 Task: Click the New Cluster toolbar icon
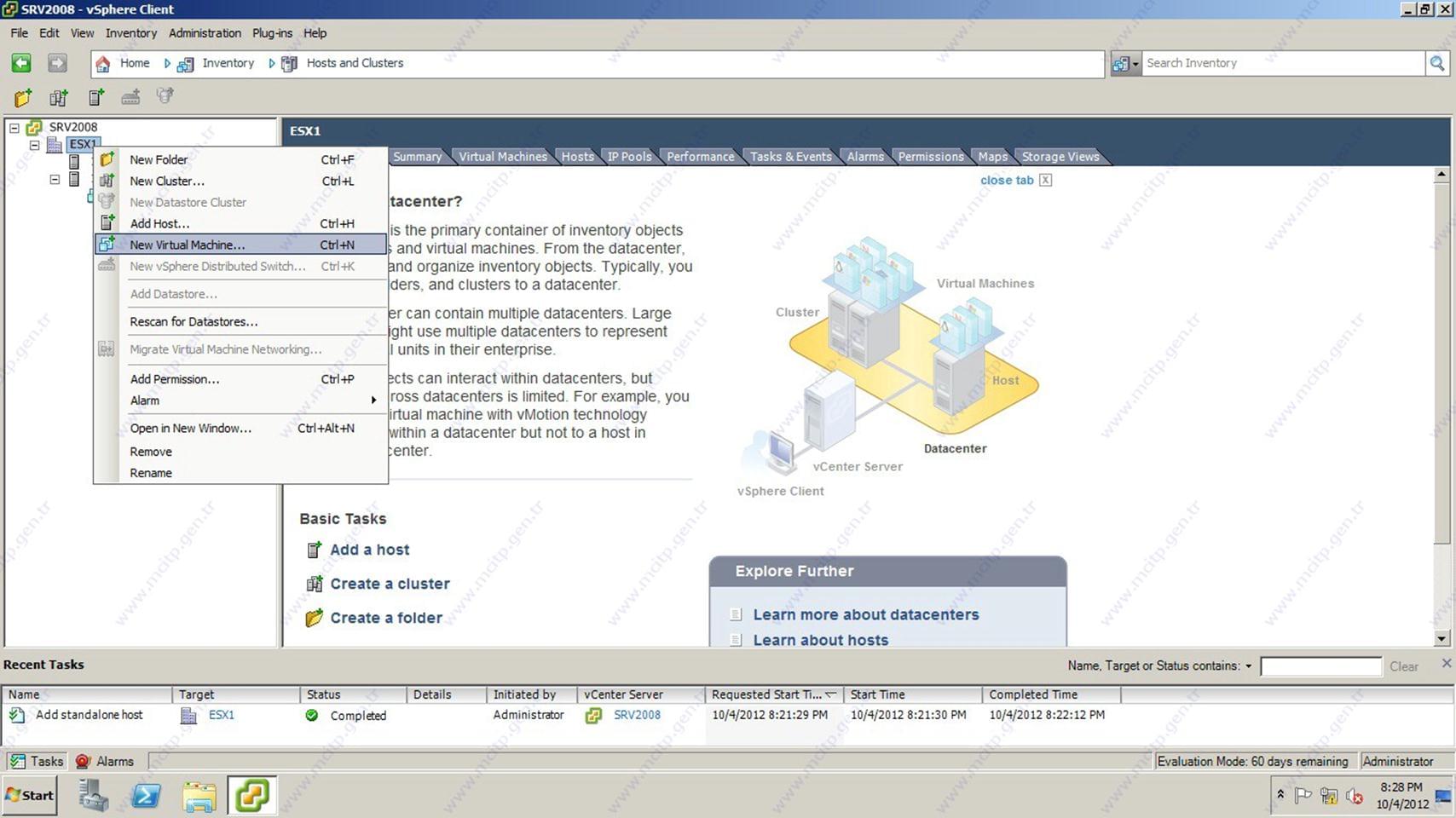pos(59,97)
